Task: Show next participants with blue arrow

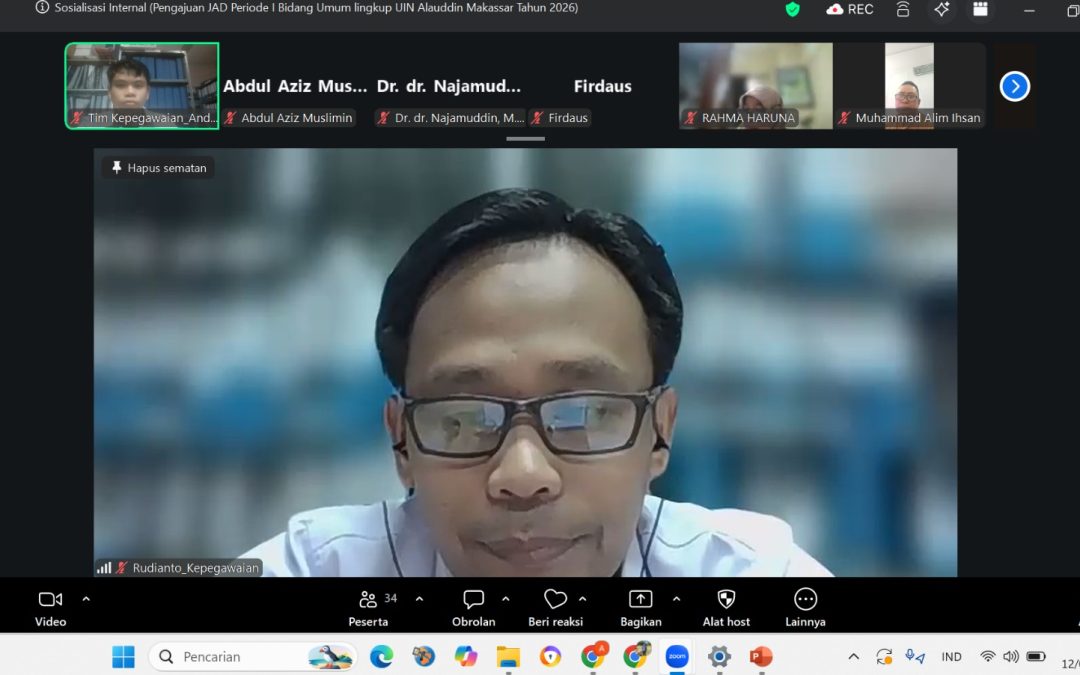Action: tap(1015, 87)
